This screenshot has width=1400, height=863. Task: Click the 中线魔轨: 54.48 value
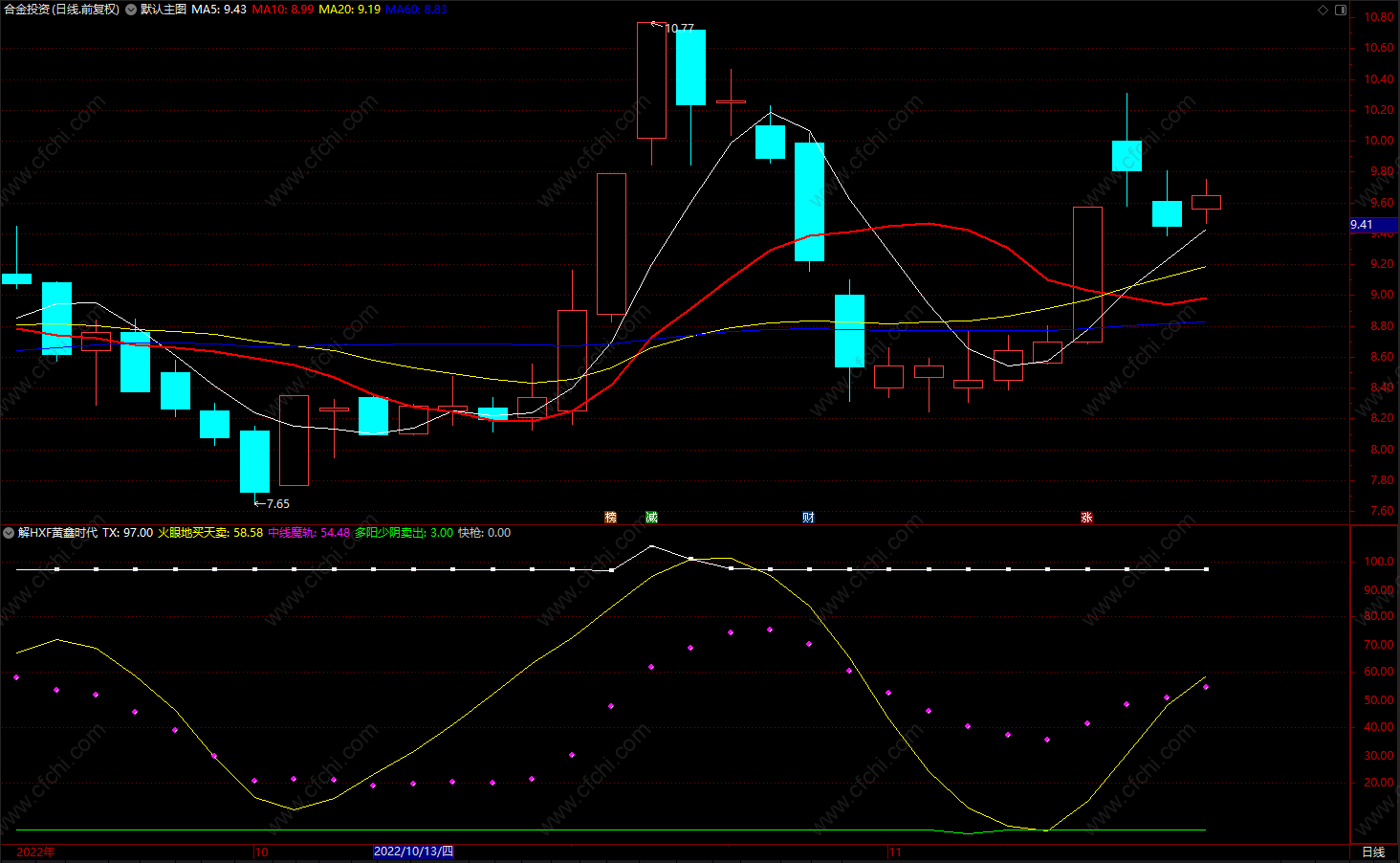309,533
